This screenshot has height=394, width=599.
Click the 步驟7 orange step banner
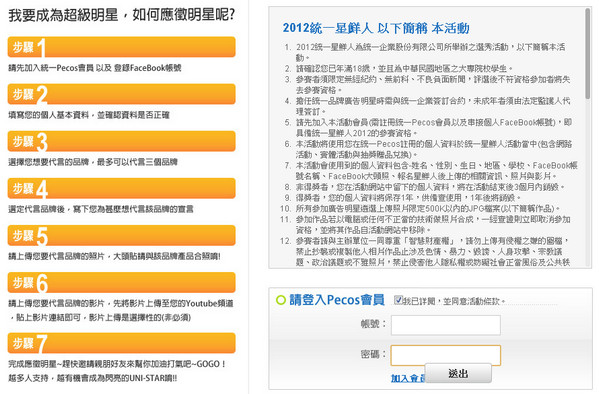(121, 343)
